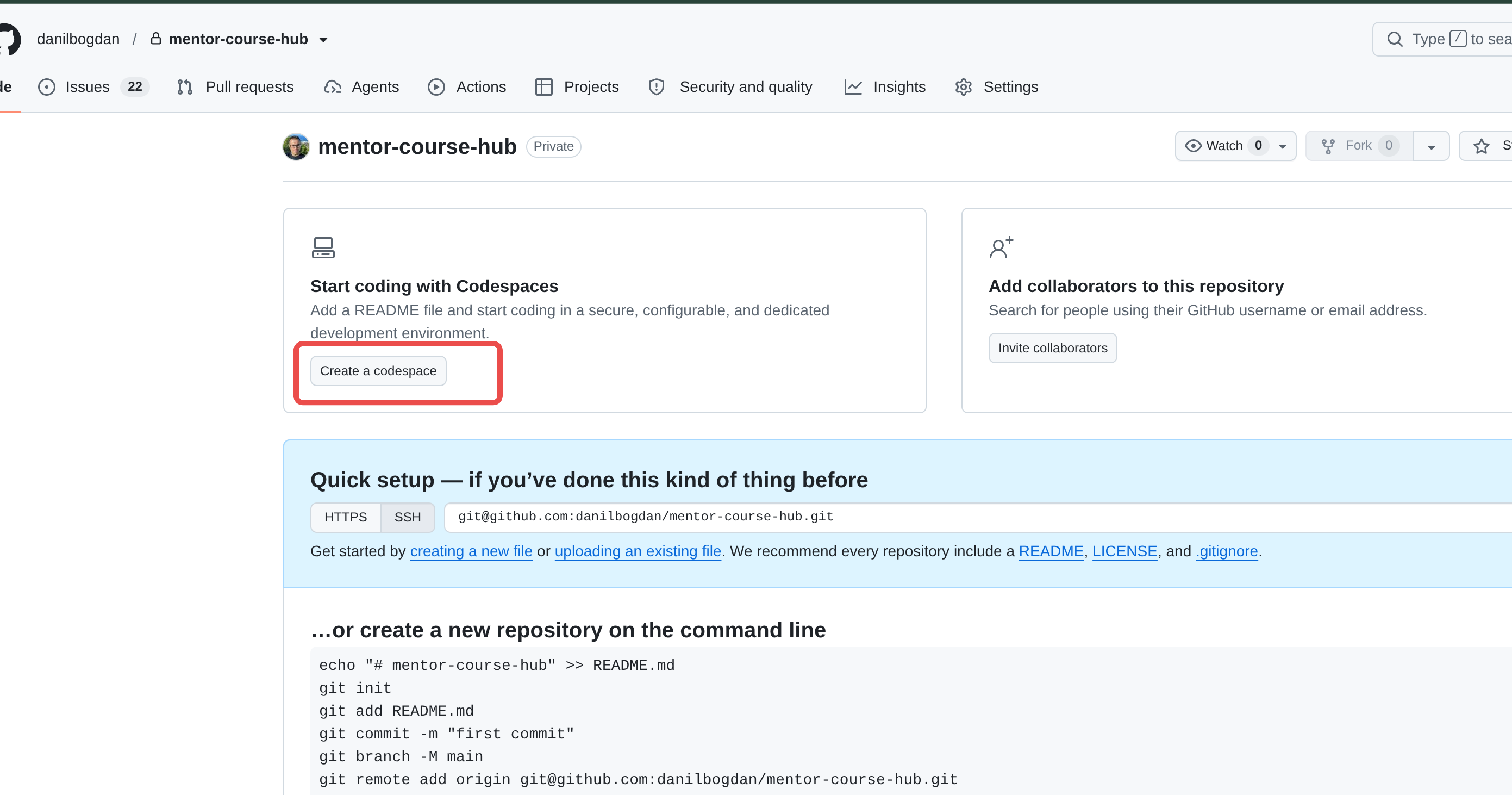Expand the repository breadcrumb dropdown arrow
The height and width of the screenshot is (795, 1512).
click(323, 40)
